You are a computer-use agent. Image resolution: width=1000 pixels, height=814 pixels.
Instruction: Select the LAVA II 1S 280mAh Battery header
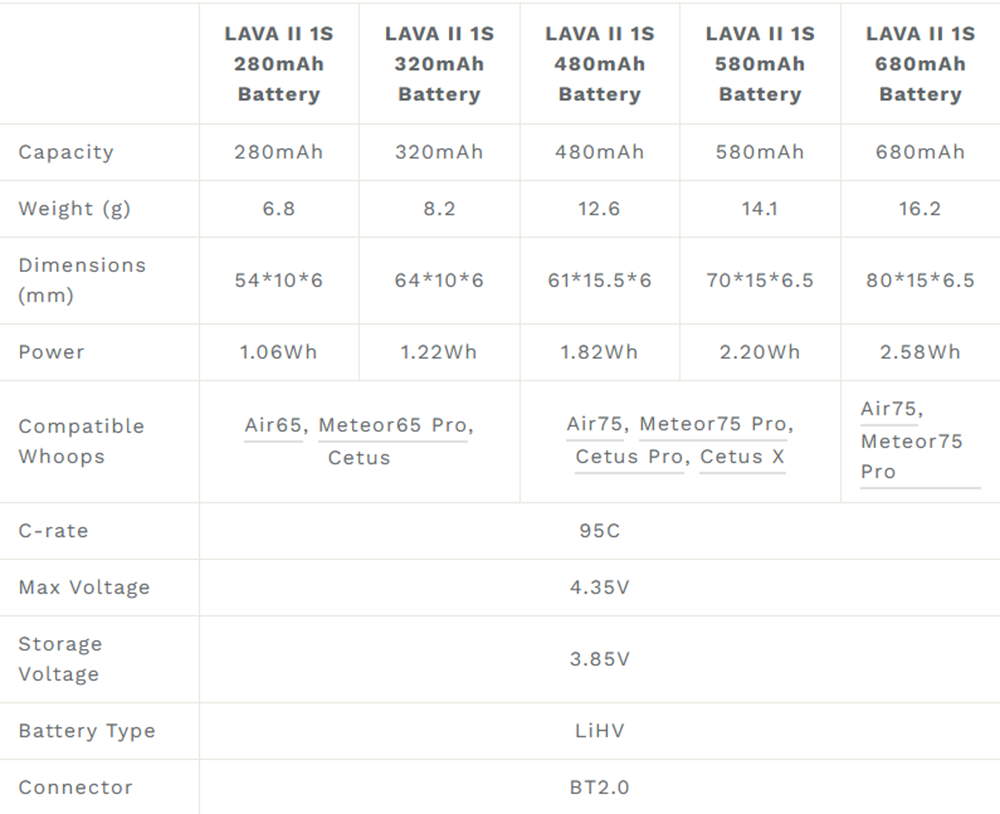tap(279, 64)
